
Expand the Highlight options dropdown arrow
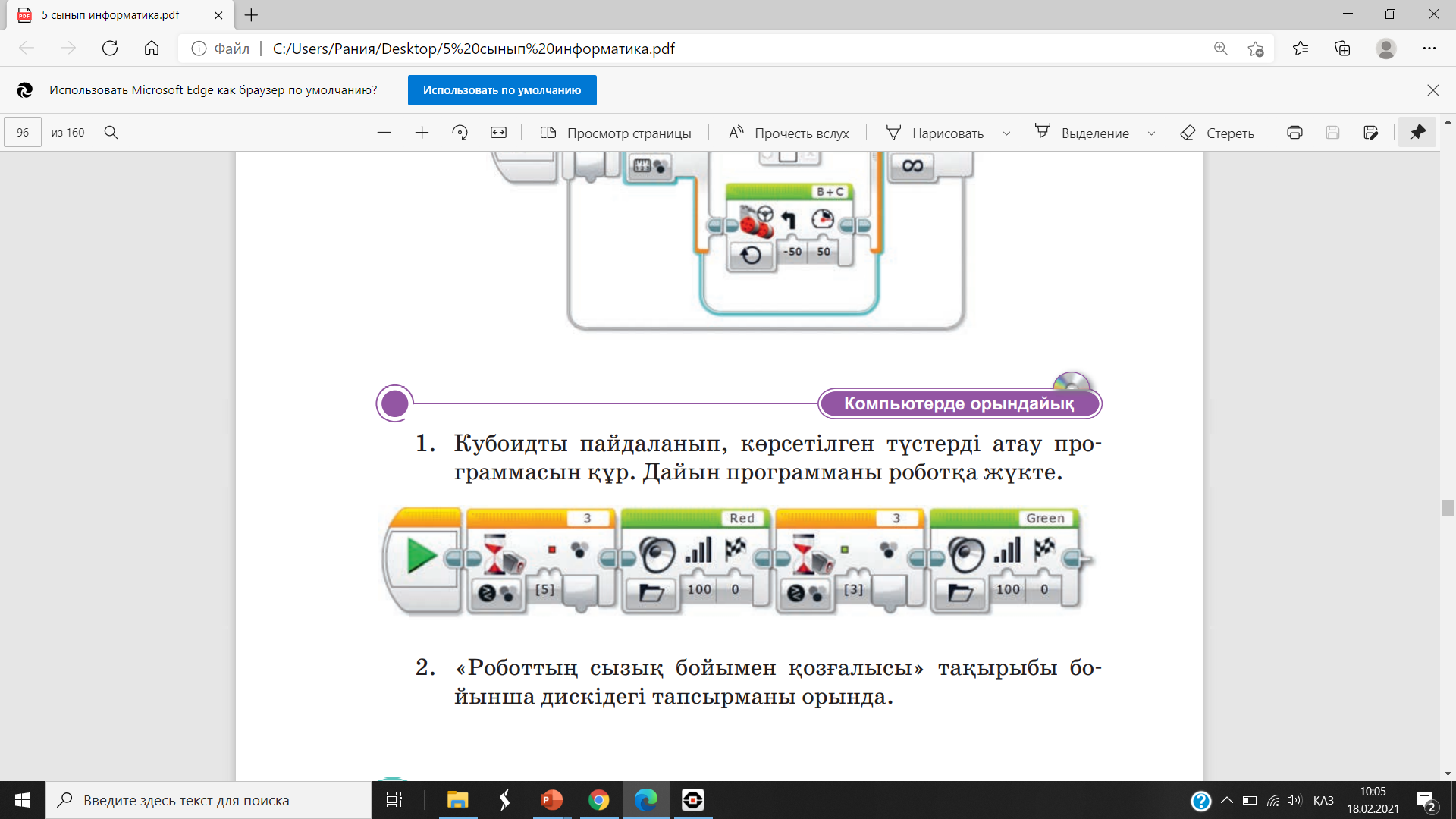tap(1151, 133)
